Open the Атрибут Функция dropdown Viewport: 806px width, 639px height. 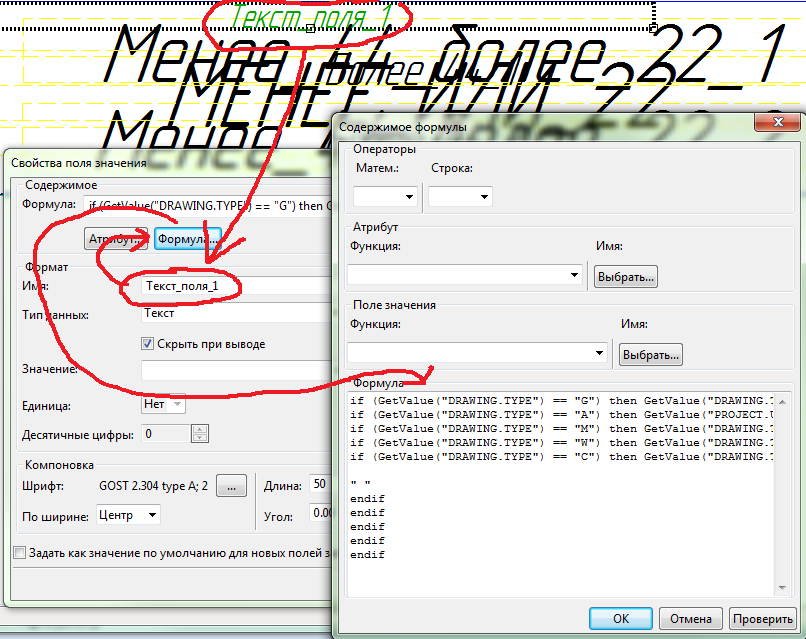tap(465, 275)
